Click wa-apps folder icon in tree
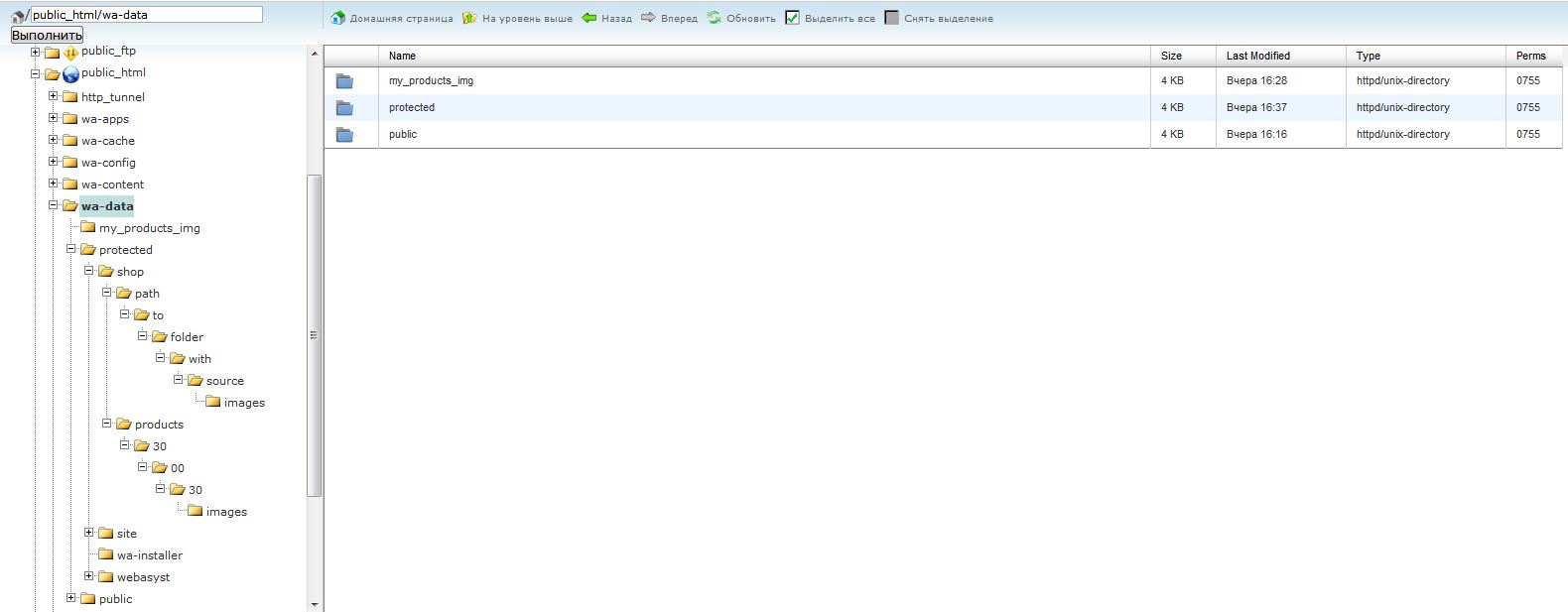The height and width of the screenshot is (612, 1568). point(70,119)
